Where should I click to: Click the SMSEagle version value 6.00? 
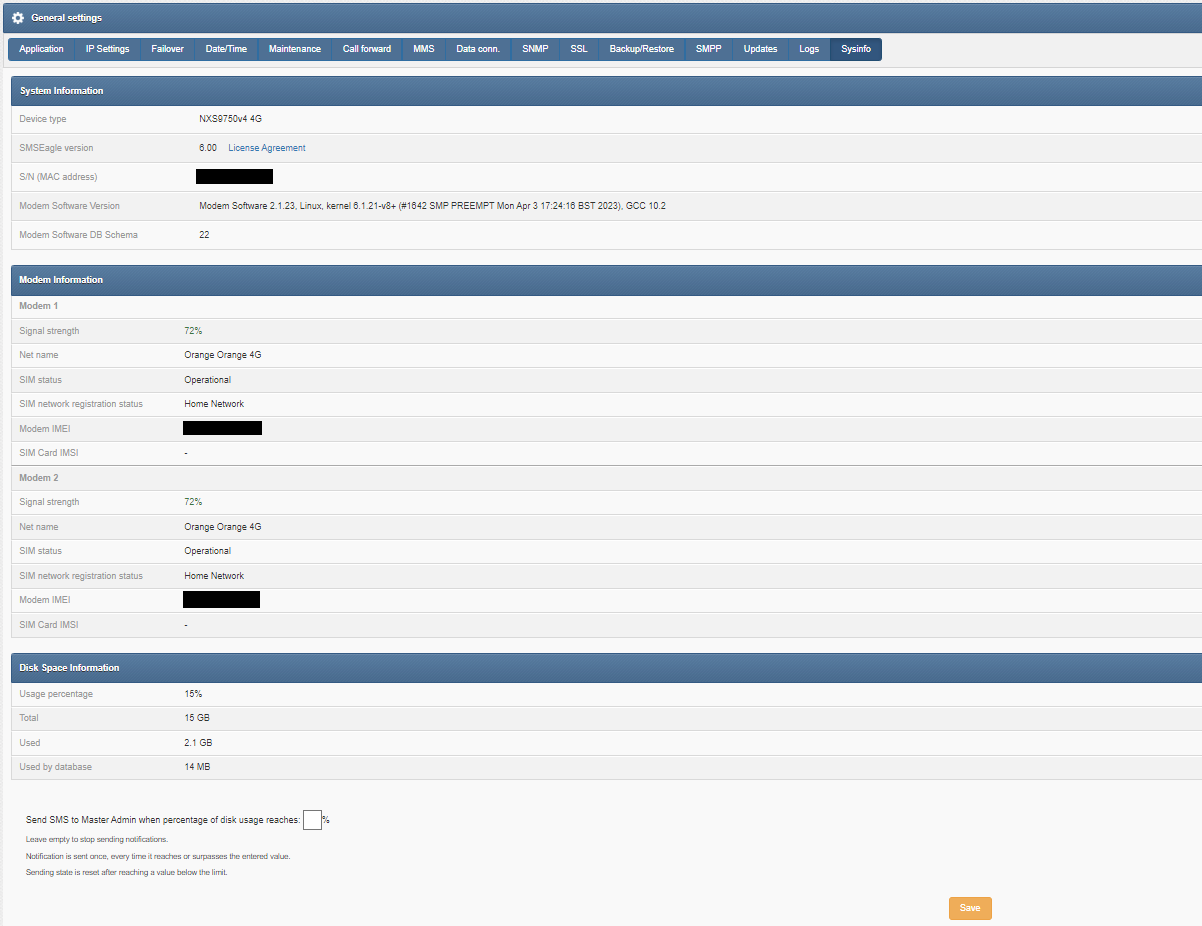point(208,148)
